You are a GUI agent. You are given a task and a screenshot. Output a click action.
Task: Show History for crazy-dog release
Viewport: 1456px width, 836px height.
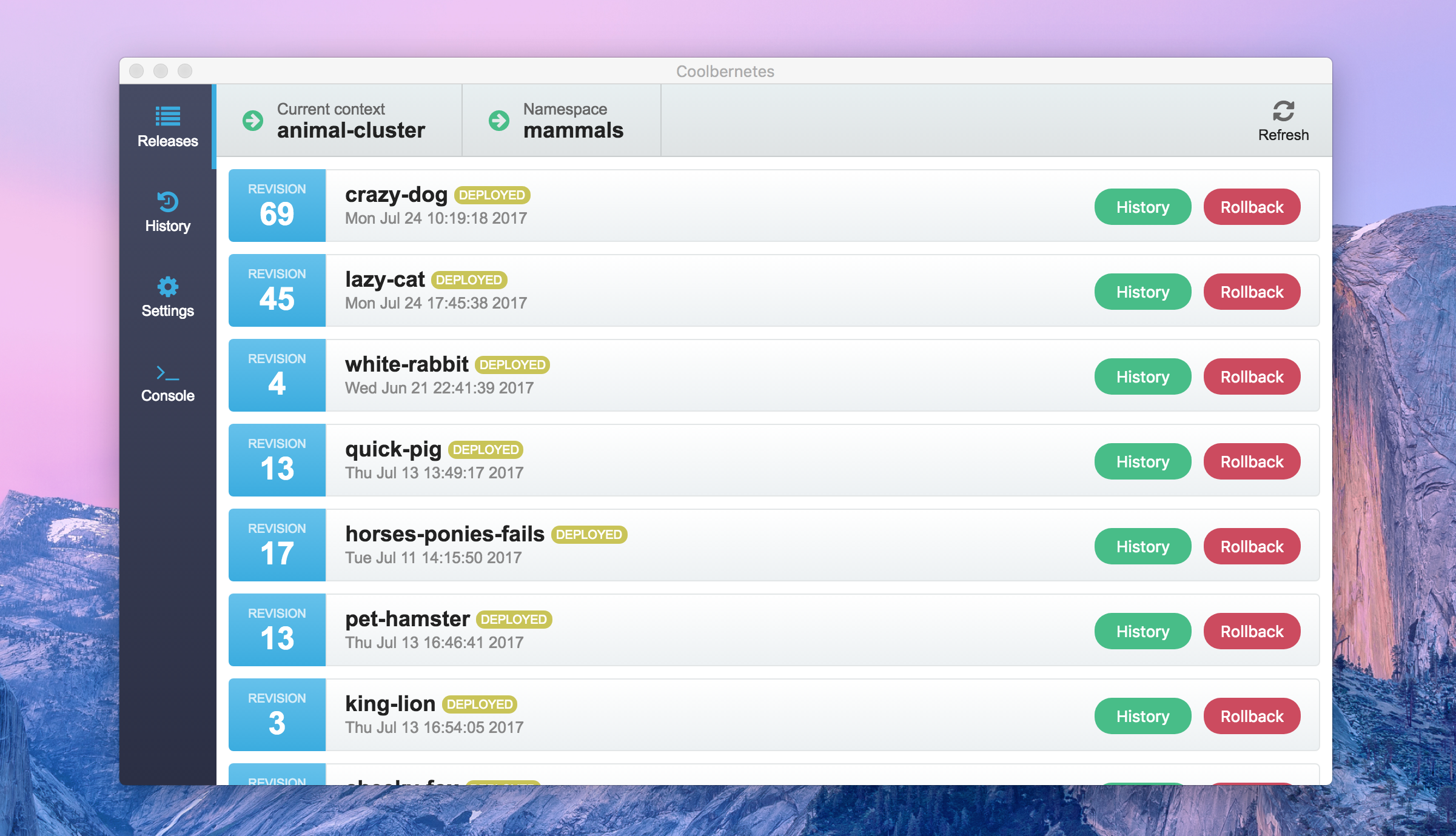[x=1142, y=207]
